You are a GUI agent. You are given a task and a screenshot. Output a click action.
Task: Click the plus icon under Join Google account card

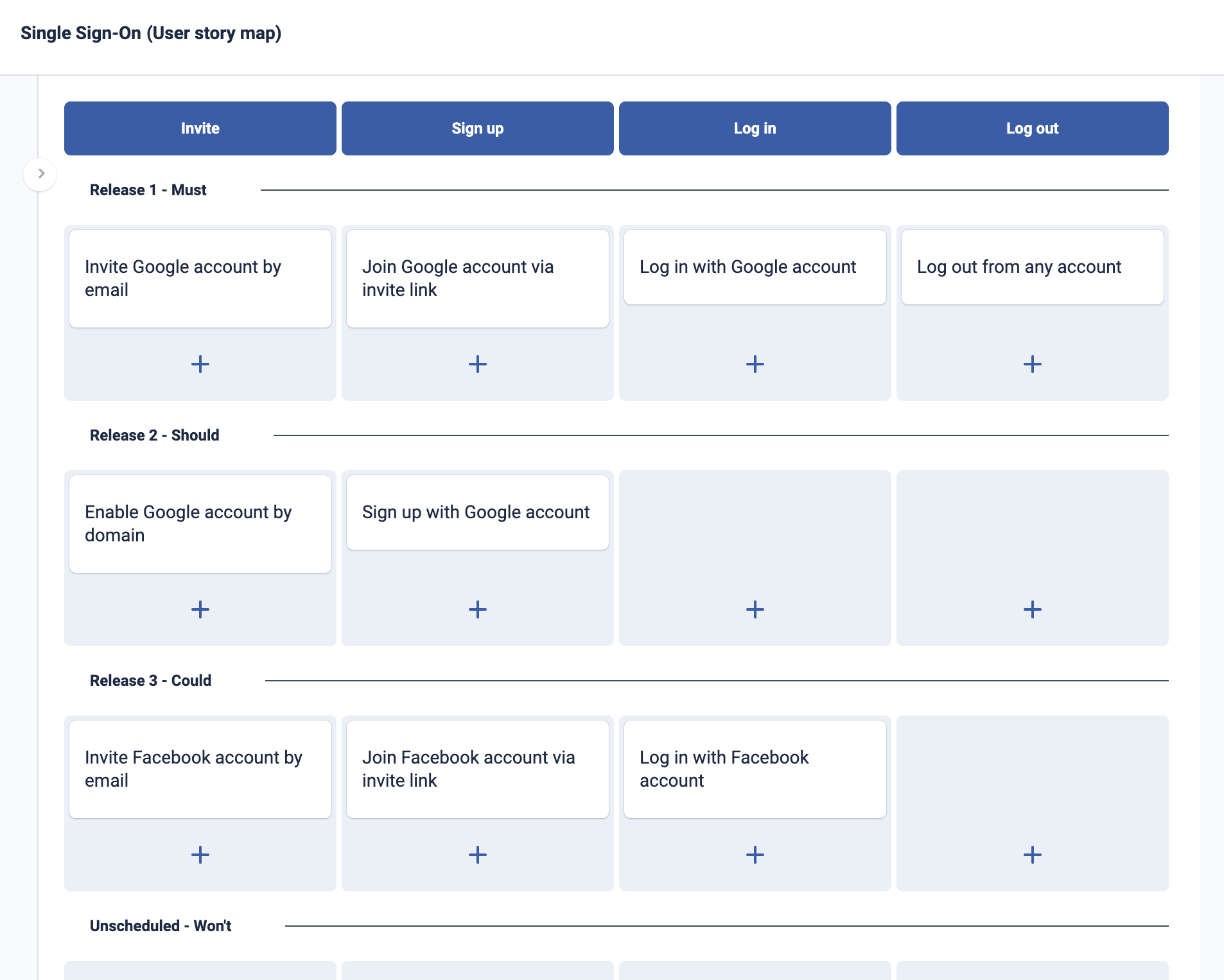click(x=477, y=364)
